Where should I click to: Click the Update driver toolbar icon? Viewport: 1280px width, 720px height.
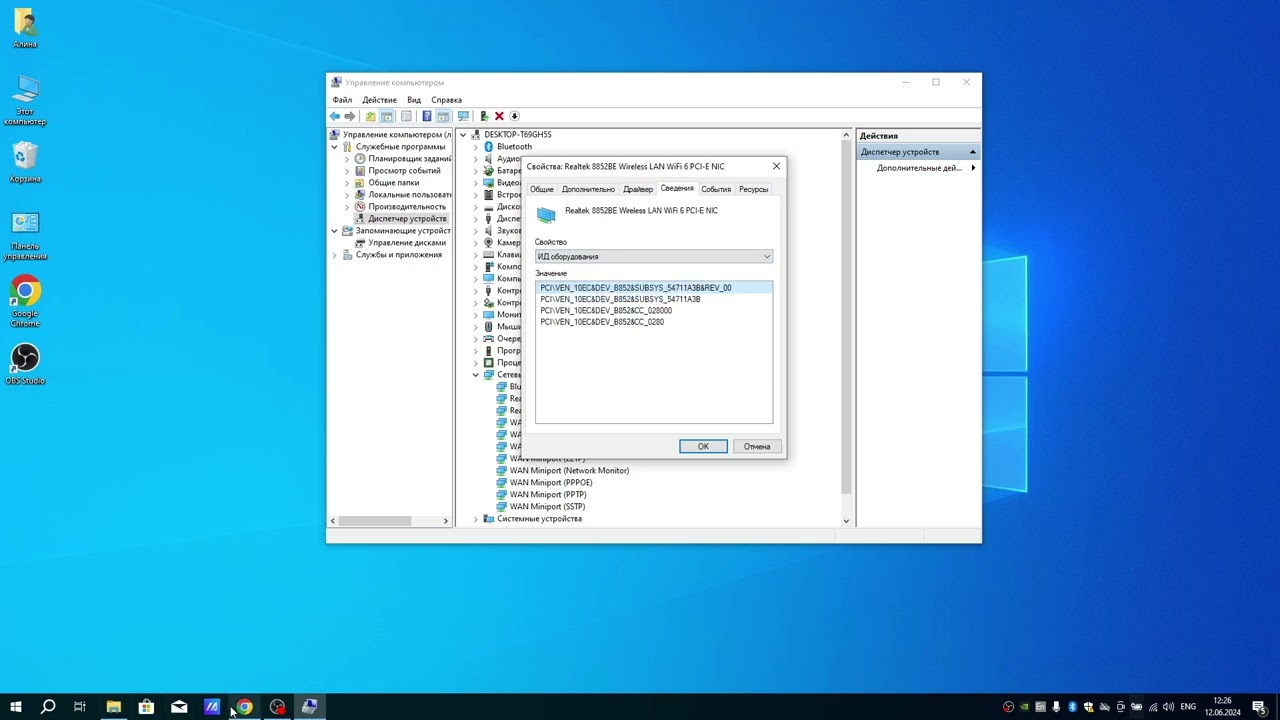pyautogui.click(x=484, y=116)
